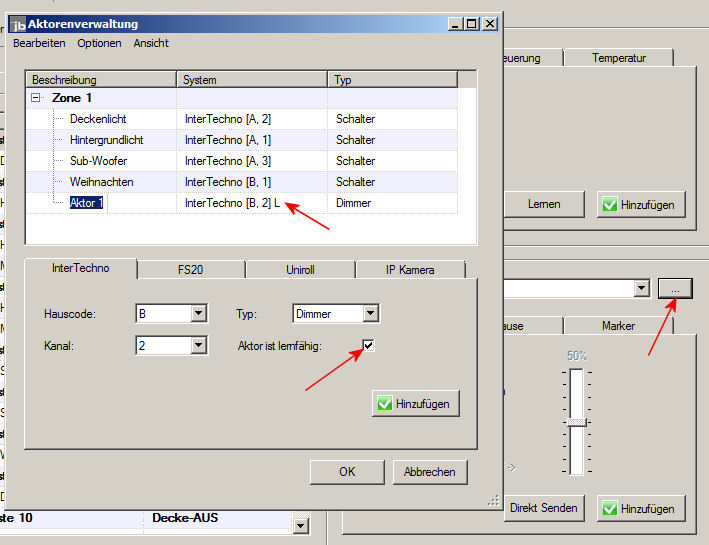
Task: Adjust the 50% vertical dimmer slider
Action: click(575, 422)
